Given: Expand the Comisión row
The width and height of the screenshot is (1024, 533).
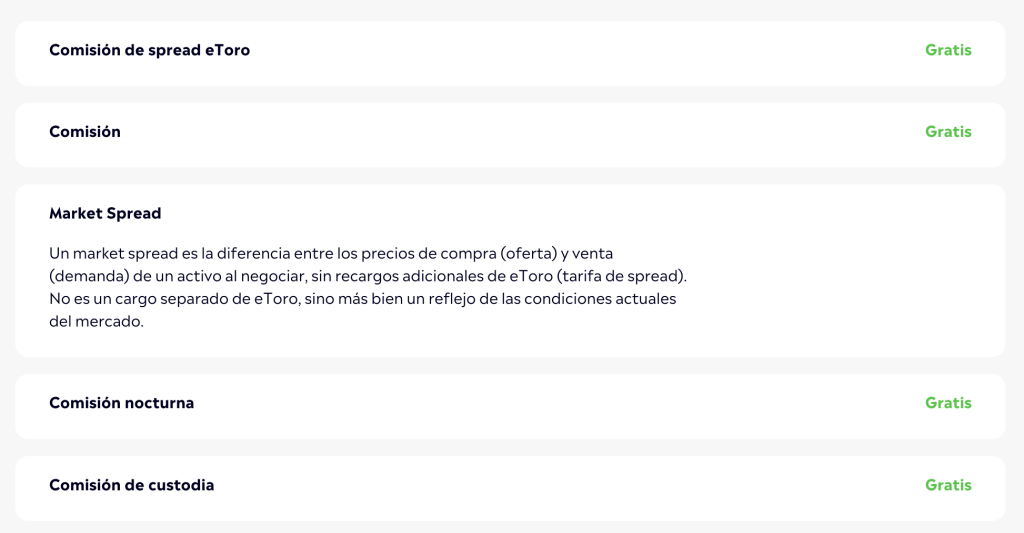Looking at the screenshot, I should 510,133.
